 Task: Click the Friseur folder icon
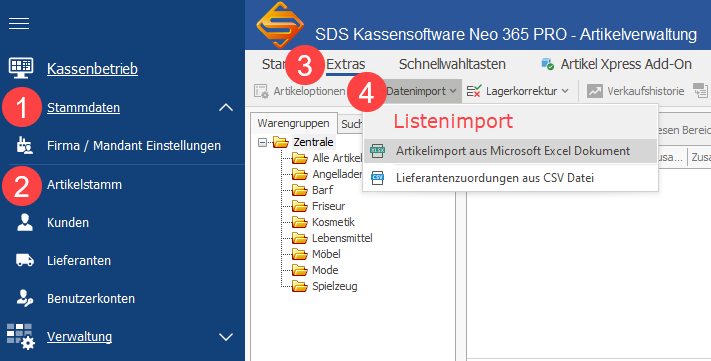tap(300, 206)
